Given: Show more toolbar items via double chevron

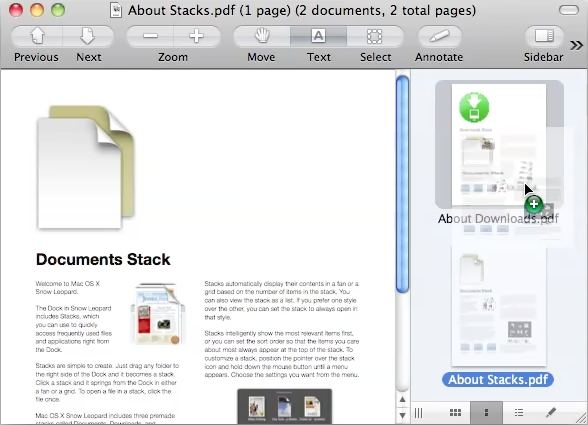Looking at the screenshot, I should click(576, 45).
